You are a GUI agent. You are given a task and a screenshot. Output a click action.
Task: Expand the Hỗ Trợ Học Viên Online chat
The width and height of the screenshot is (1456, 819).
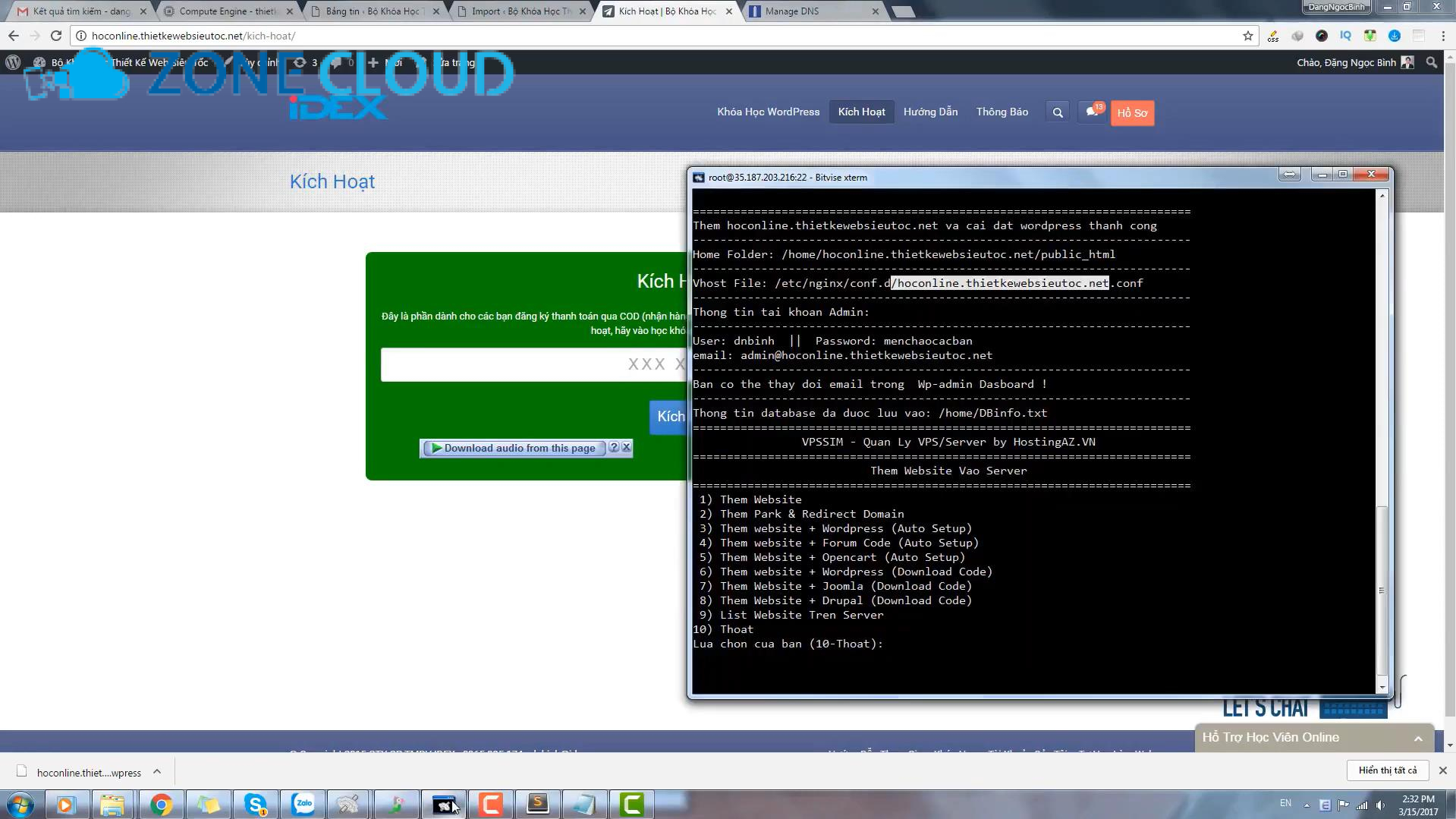1417,738
